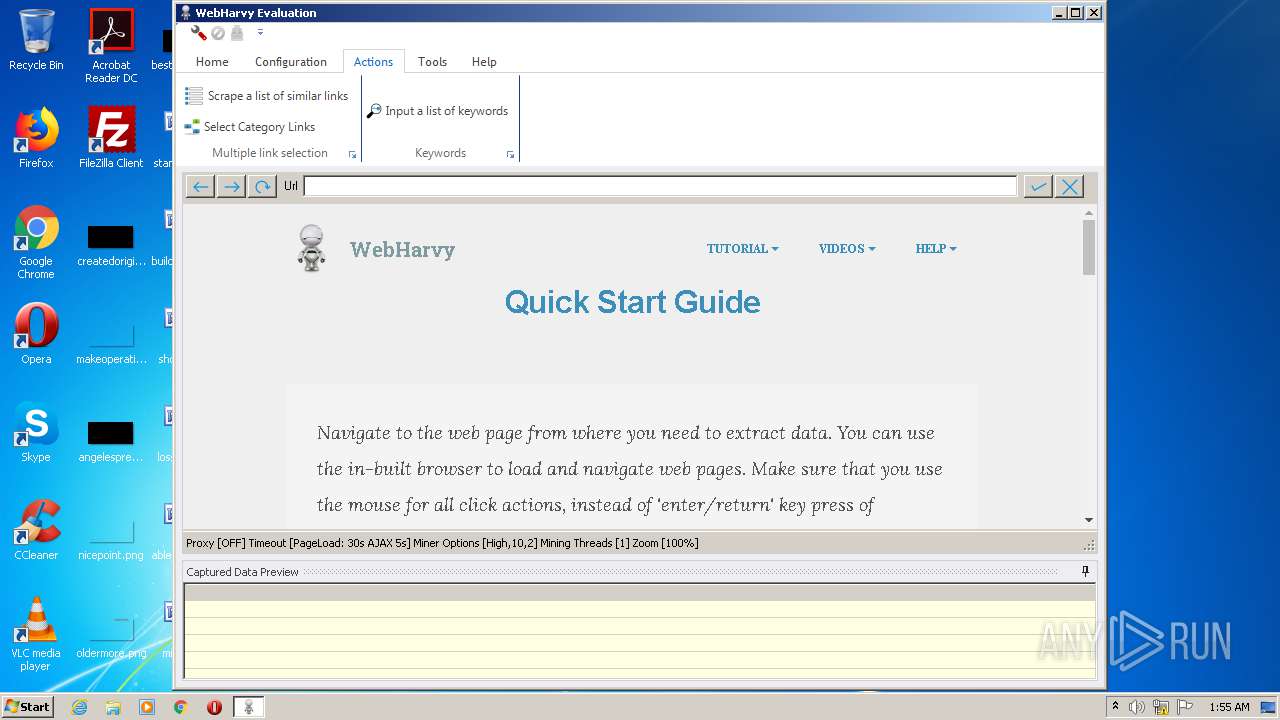This screenshot has width=1280, height=720.
Task: Choose Select Category Links
Action: 250,127
